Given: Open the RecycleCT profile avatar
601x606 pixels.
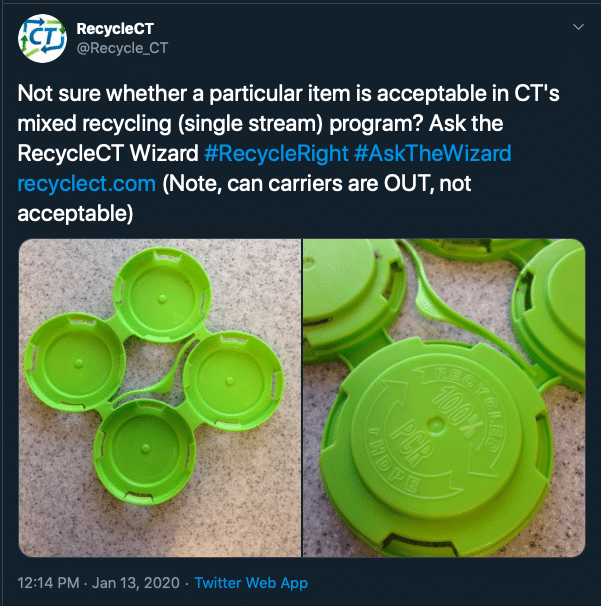Looking at the screenshot, I should [42, 39].
